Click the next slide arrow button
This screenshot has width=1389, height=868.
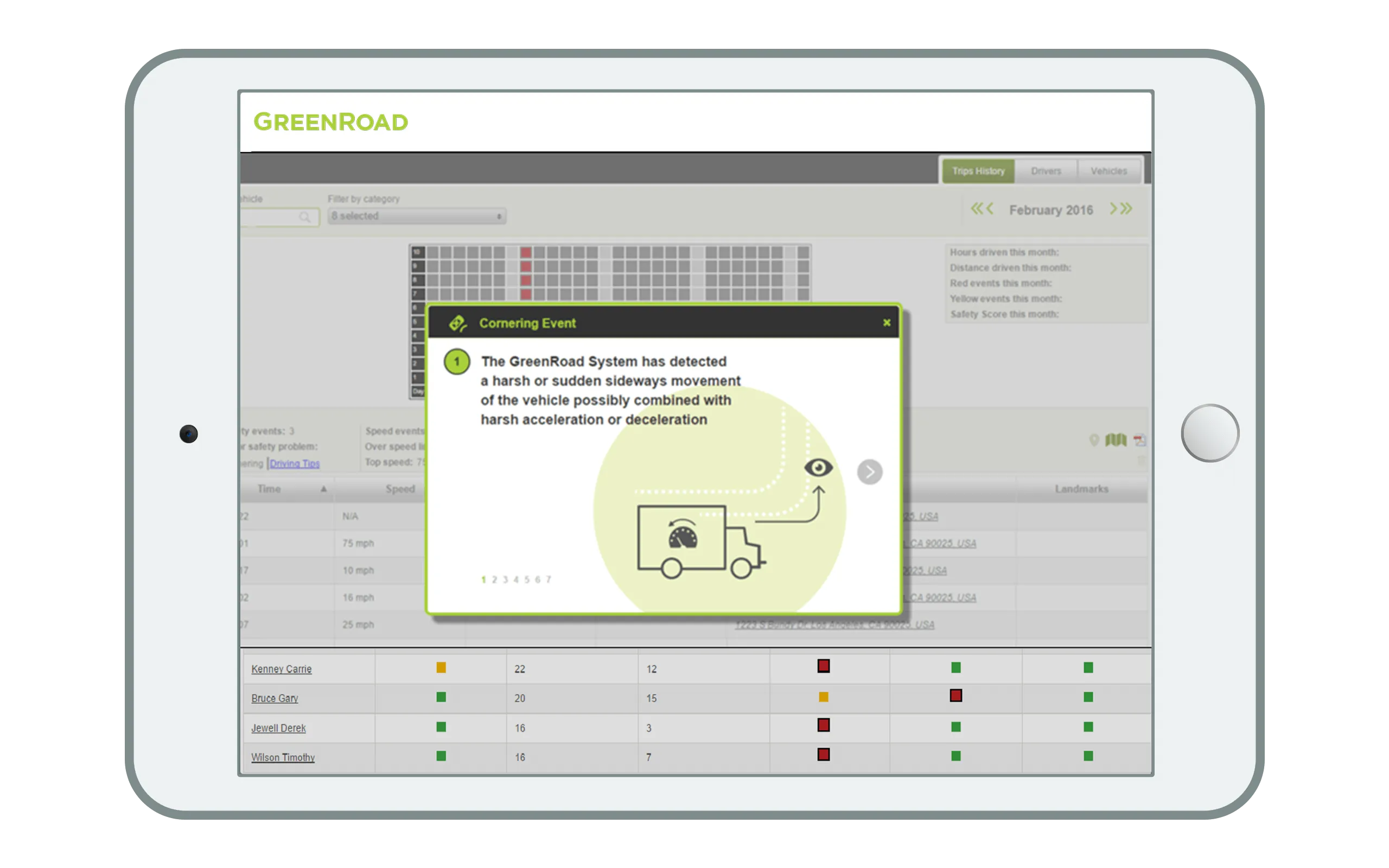[869, 472]
